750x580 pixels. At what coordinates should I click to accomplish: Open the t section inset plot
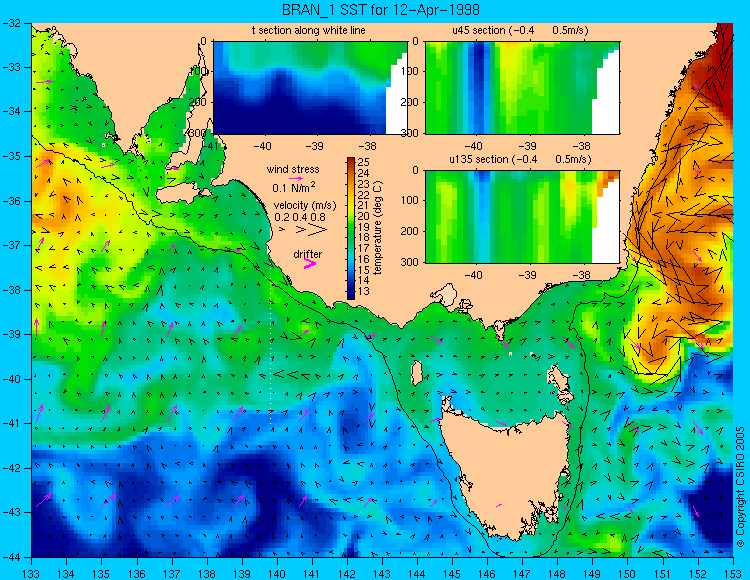coord(310,88)
